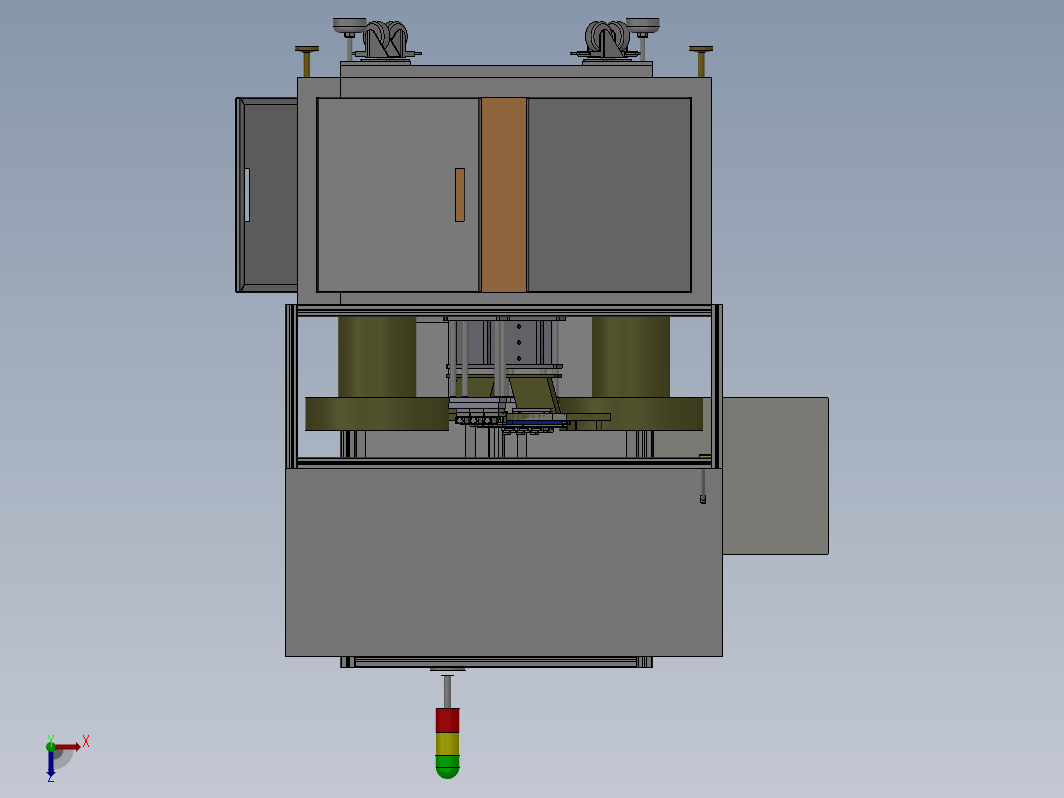The width and height of the screenshot is (1064, 798).
Task: Select the blue component in the center mechanism
Action: pos(535,422)
